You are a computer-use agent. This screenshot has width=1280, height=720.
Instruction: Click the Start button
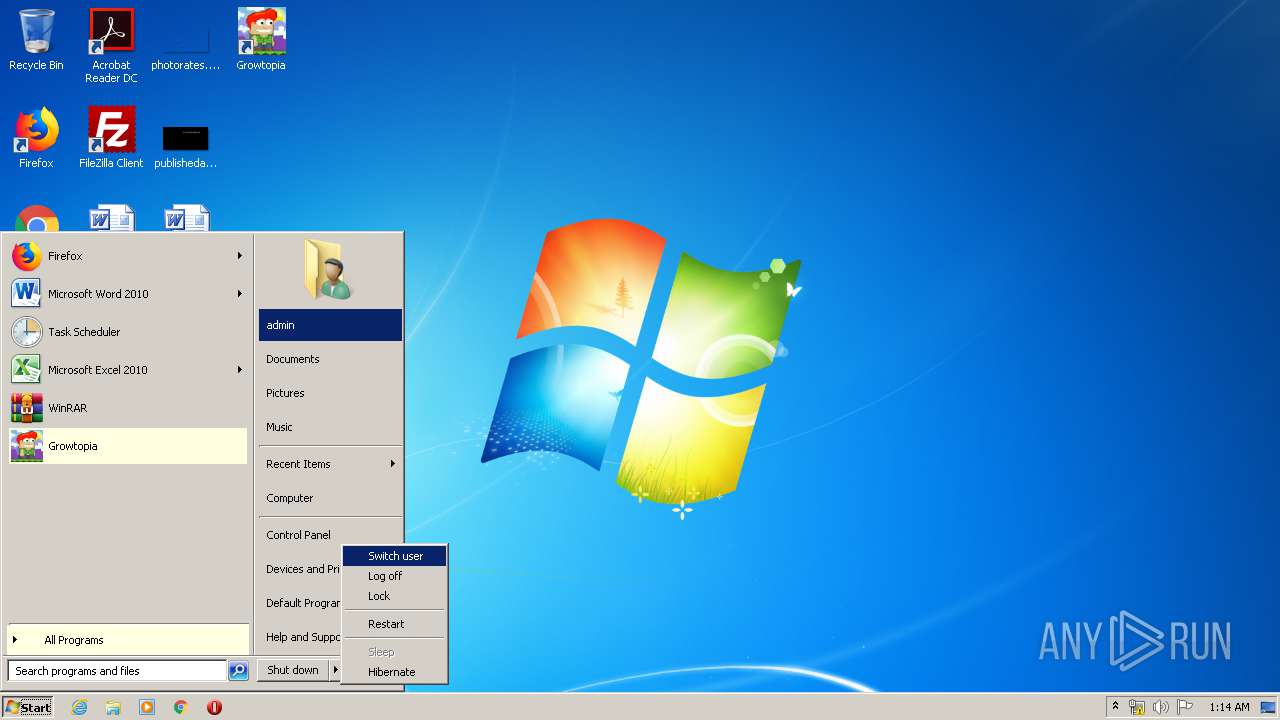tap(28, 707)
